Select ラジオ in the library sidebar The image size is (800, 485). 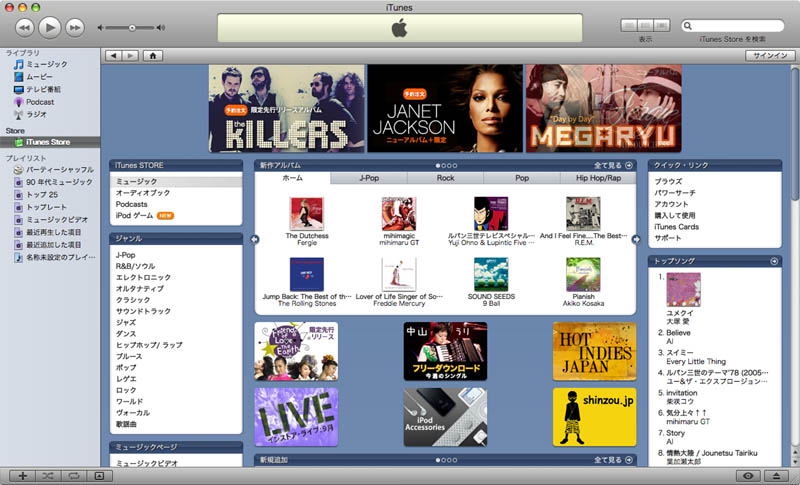36,114
